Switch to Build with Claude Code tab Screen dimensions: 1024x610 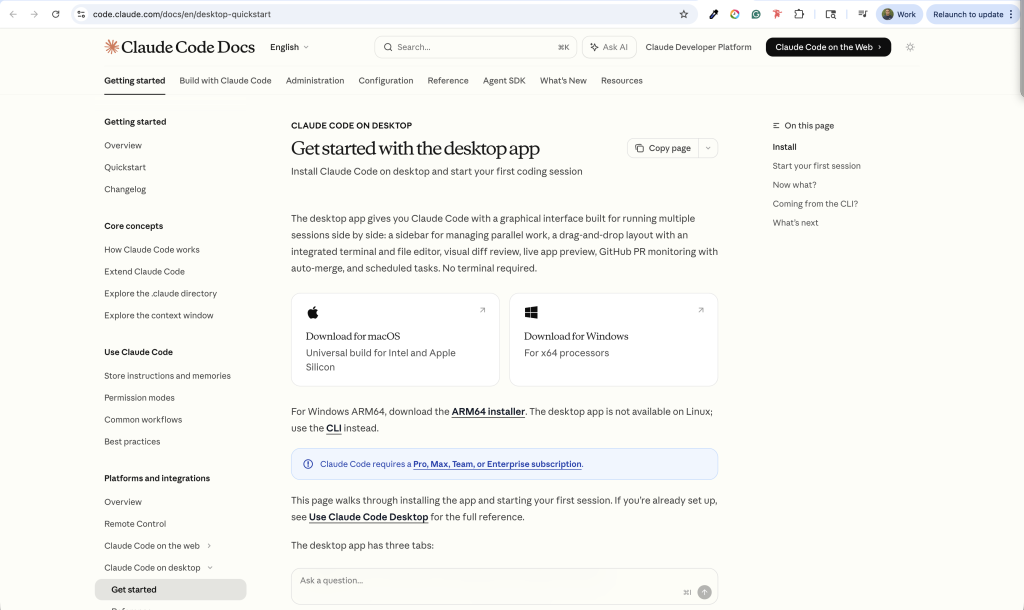(225, 81)
